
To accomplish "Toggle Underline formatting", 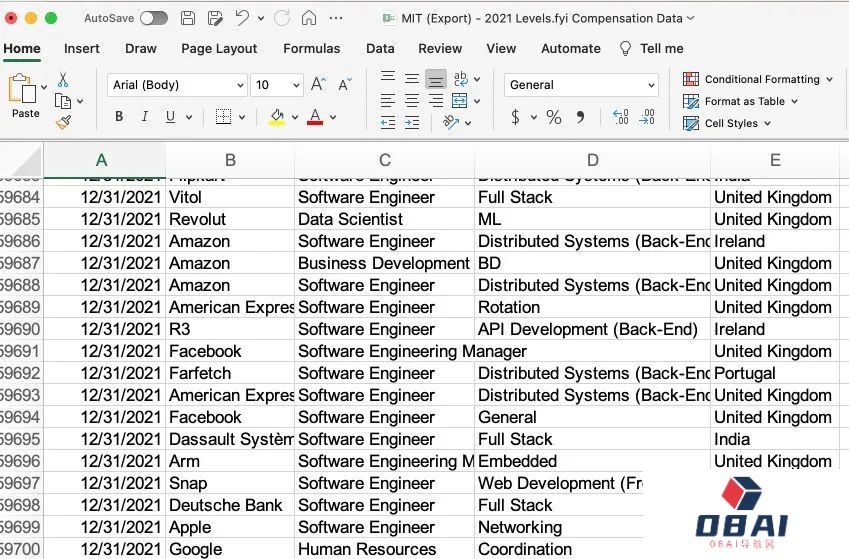I will coord(170,116).
